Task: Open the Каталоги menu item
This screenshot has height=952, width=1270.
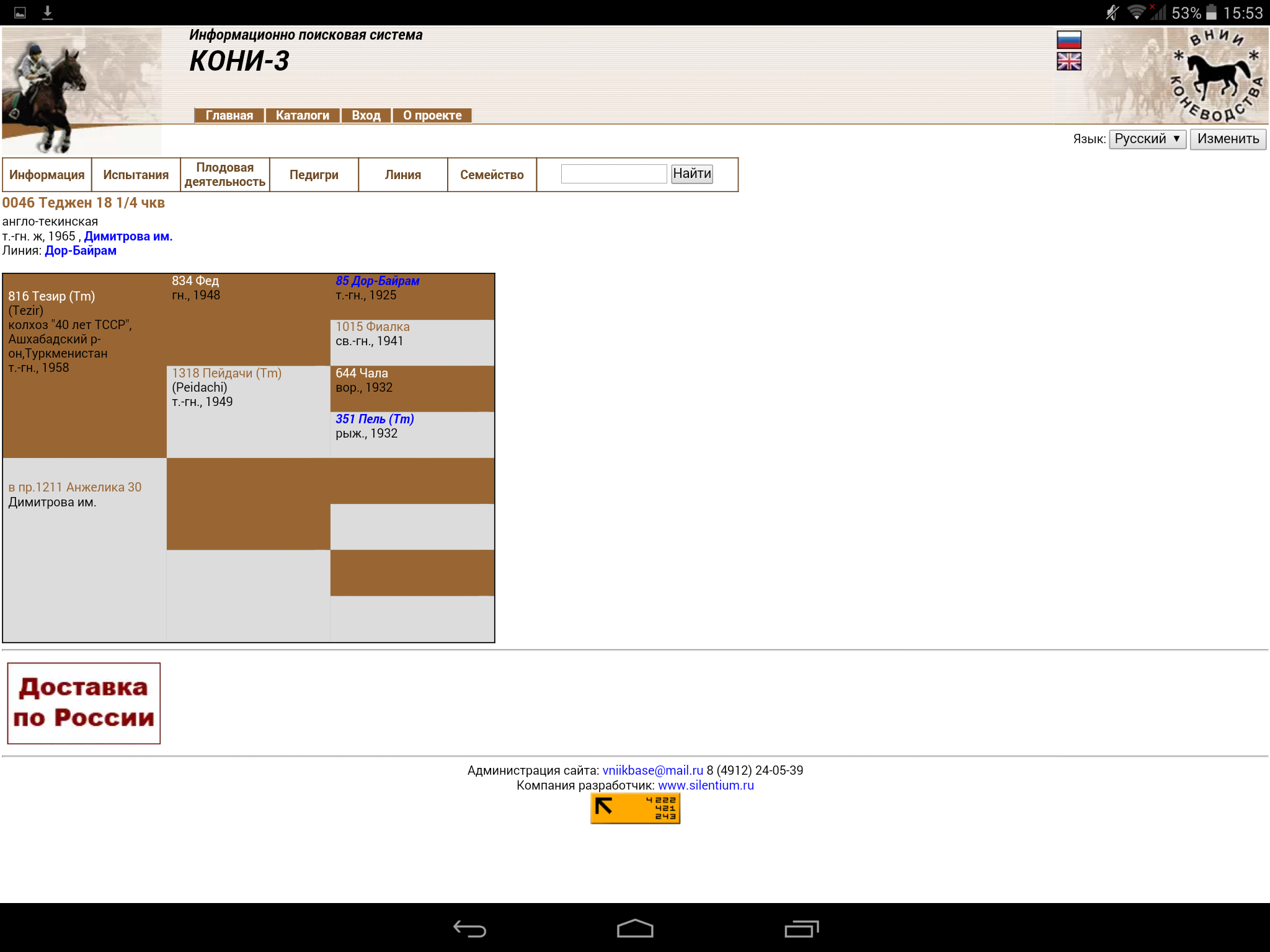Action: (x=302, y=115)
